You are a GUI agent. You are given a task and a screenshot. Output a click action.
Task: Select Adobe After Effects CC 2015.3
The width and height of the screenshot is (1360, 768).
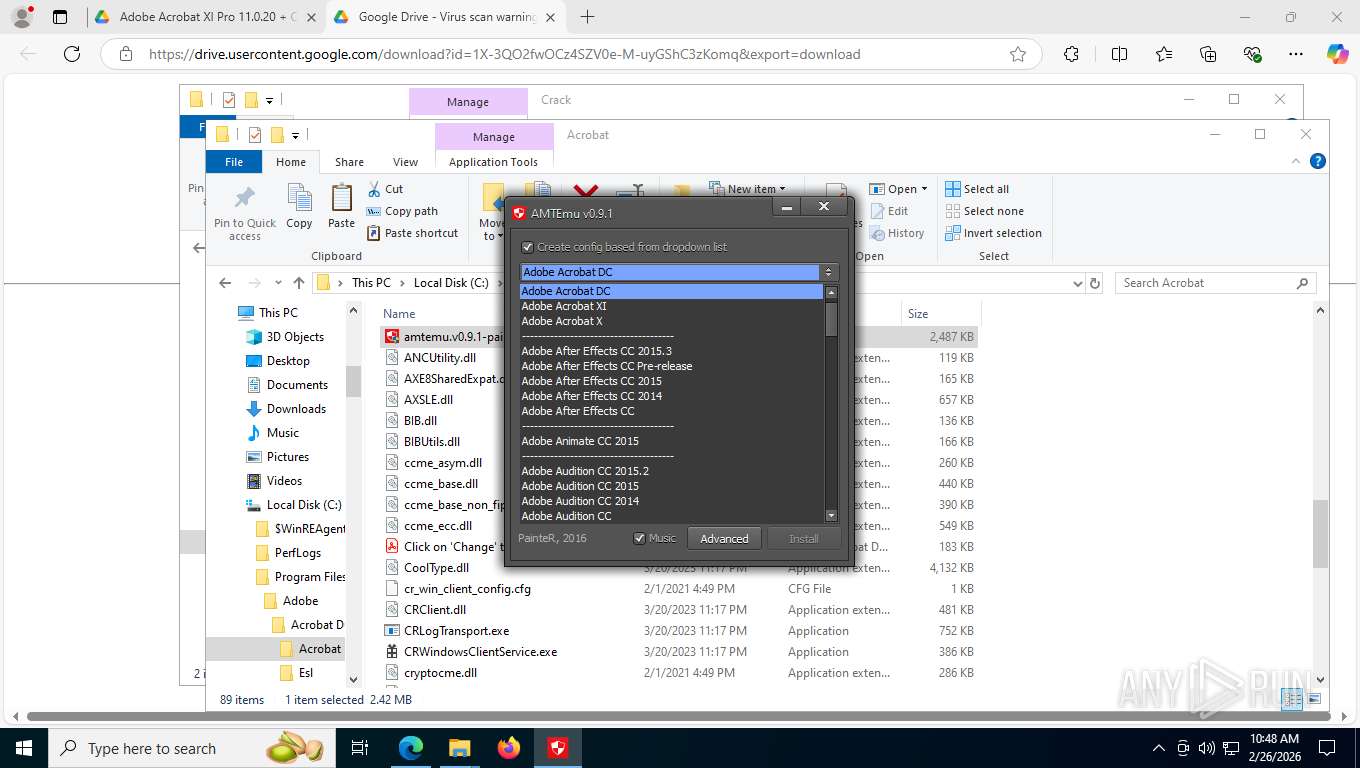tap(596, 351)
